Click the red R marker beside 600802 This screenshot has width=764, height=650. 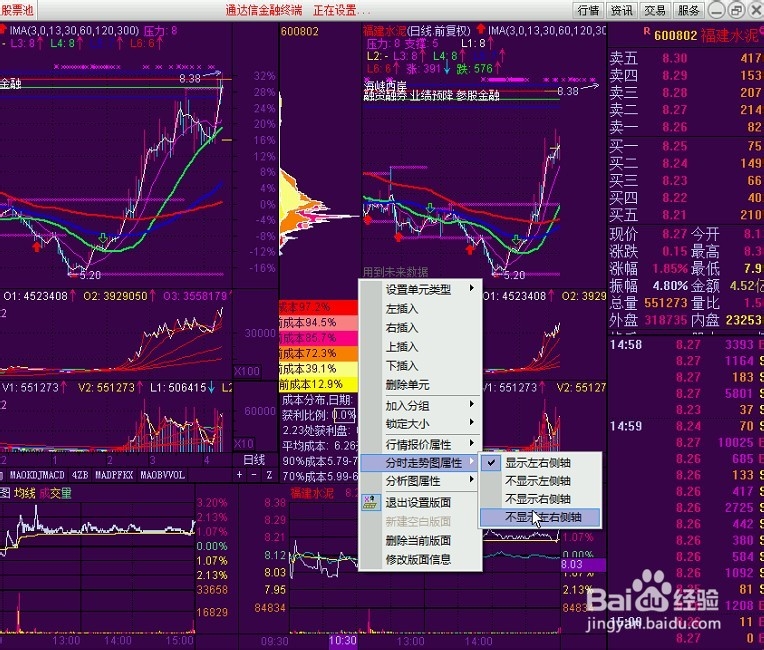(x=647, y=32)
